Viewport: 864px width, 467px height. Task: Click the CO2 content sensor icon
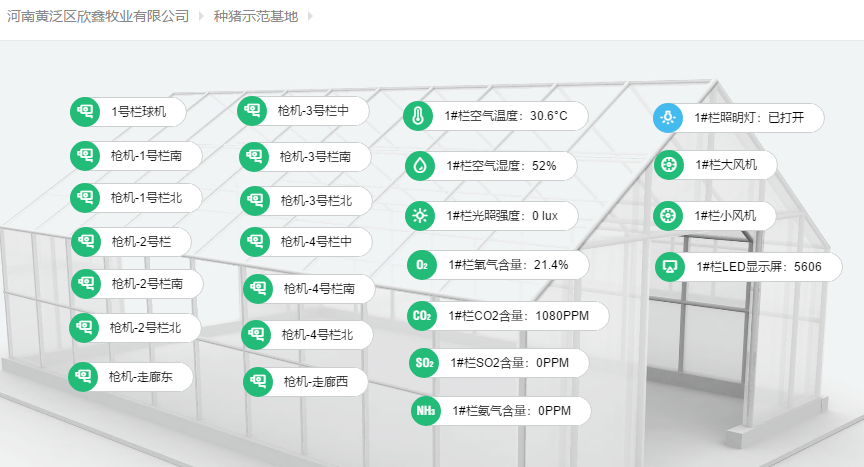(423, 316)
